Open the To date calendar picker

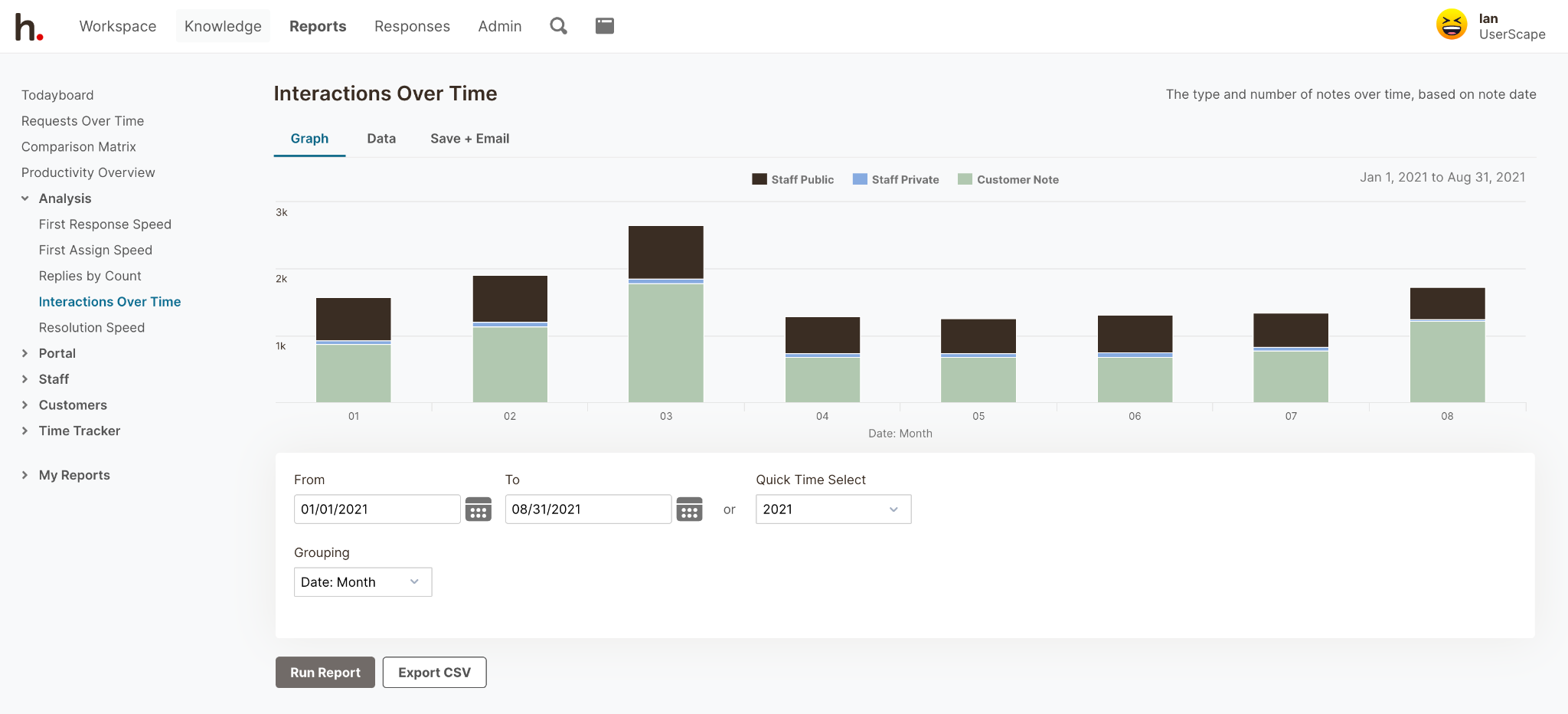[689, 509]
